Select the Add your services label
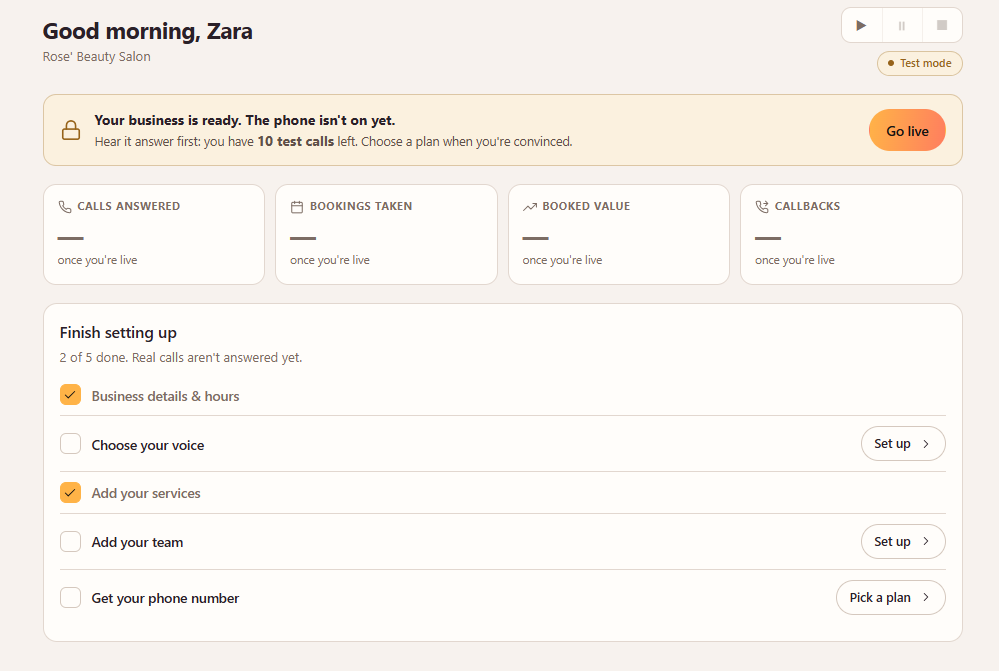Image resolution: width=999 pixels, height=671 pixels. (x=146, y=493)
